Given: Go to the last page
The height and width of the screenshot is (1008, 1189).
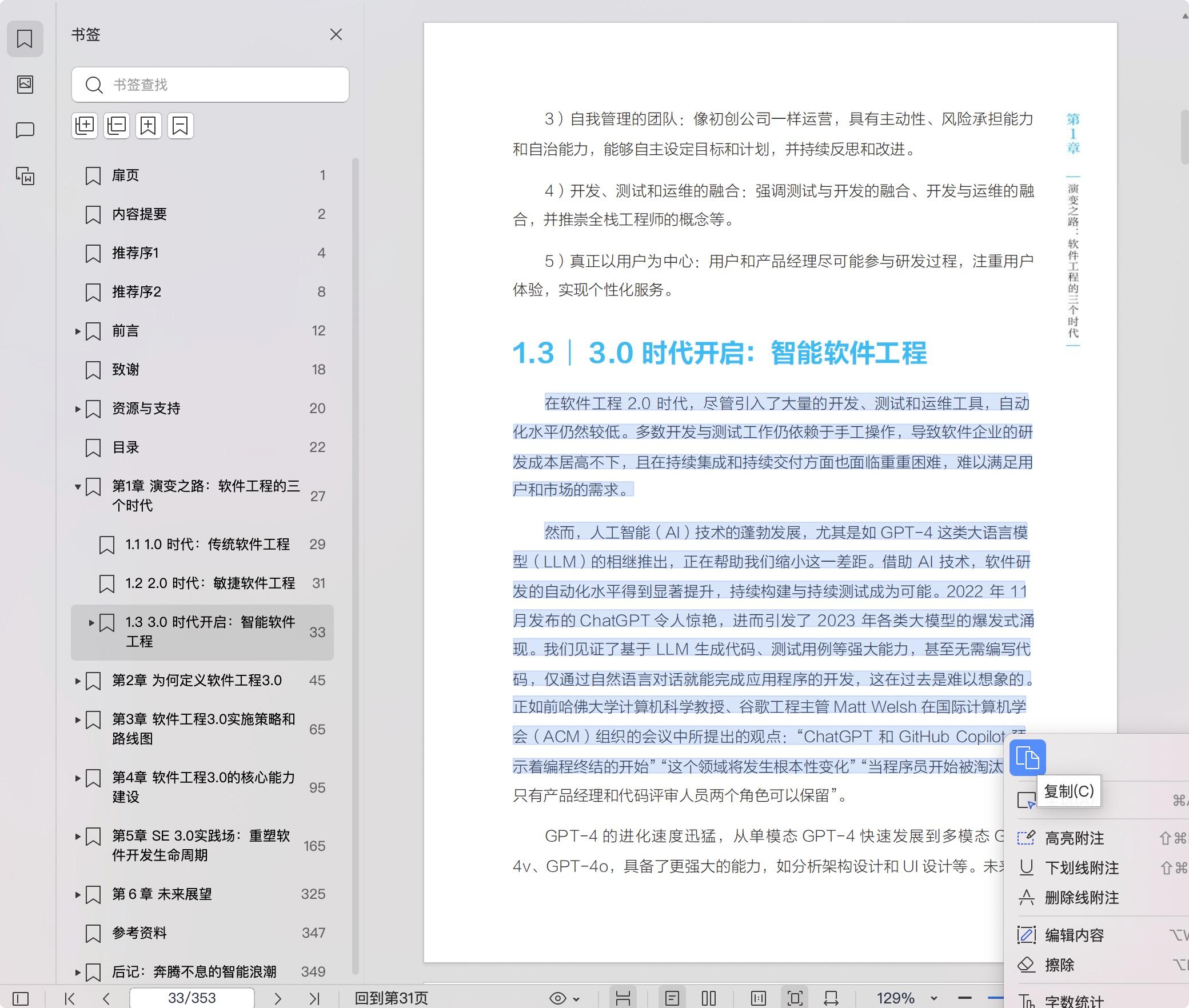Looking at the screenshot, I should [314, 998].
